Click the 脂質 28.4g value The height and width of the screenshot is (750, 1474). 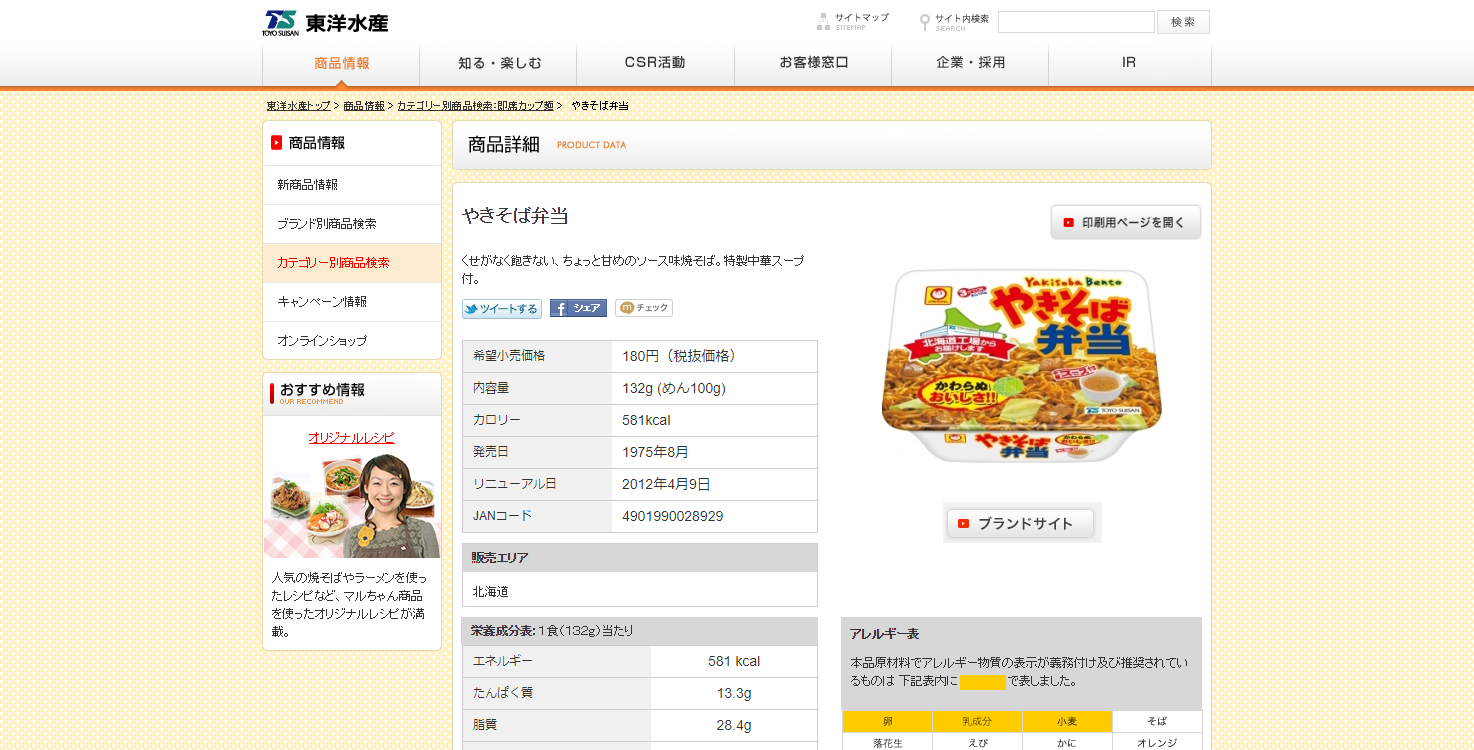click(734, 725)
